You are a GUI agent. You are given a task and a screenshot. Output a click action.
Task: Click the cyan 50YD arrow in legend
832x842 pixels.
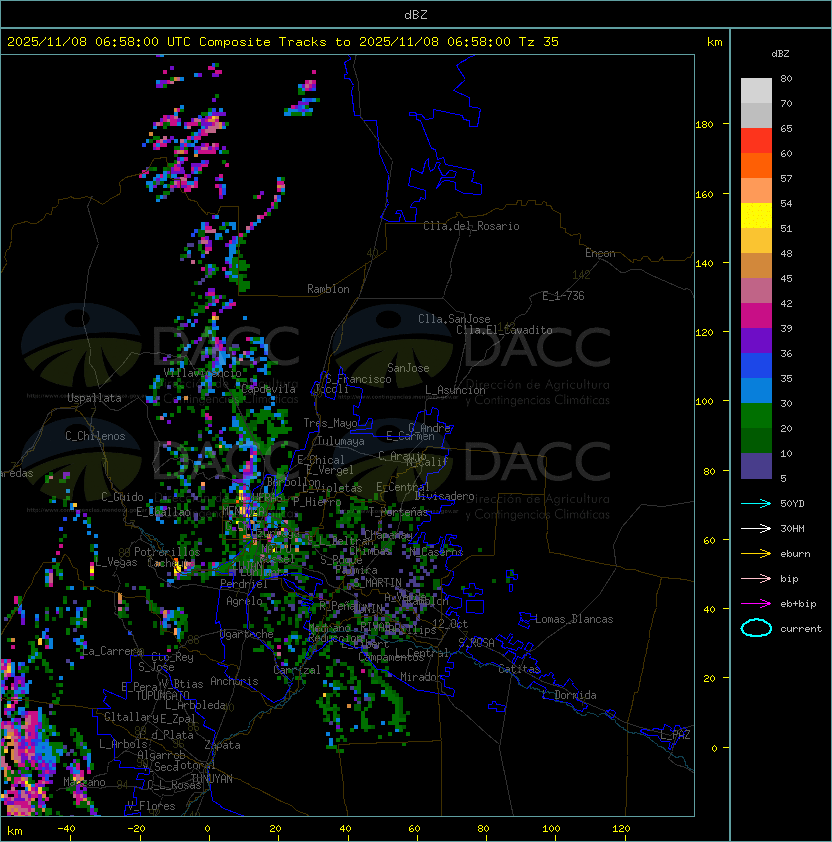756,504
